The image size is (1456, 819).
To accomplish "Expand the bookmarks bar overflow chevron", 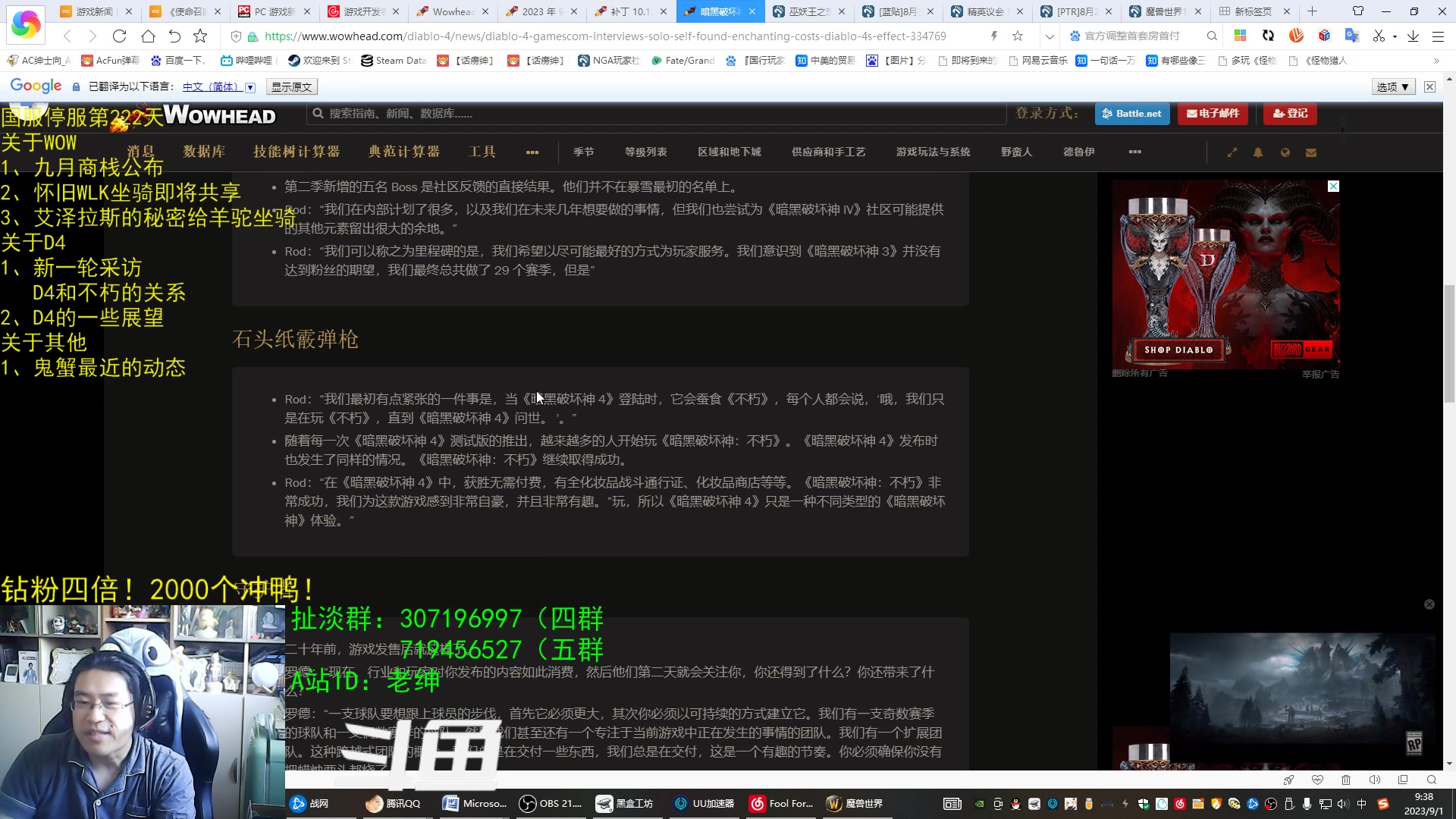I will coord(1436,61).
